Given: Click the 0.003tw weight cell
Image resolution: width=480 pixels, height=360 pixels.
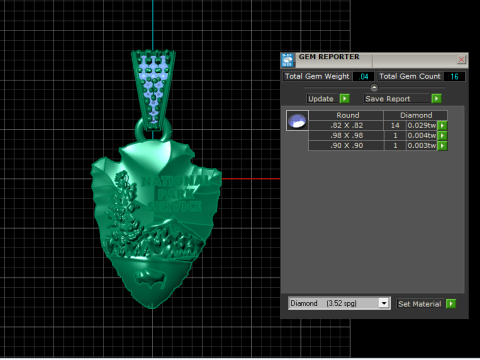Looking at the screenshot, I should click(x=422, y=146).
